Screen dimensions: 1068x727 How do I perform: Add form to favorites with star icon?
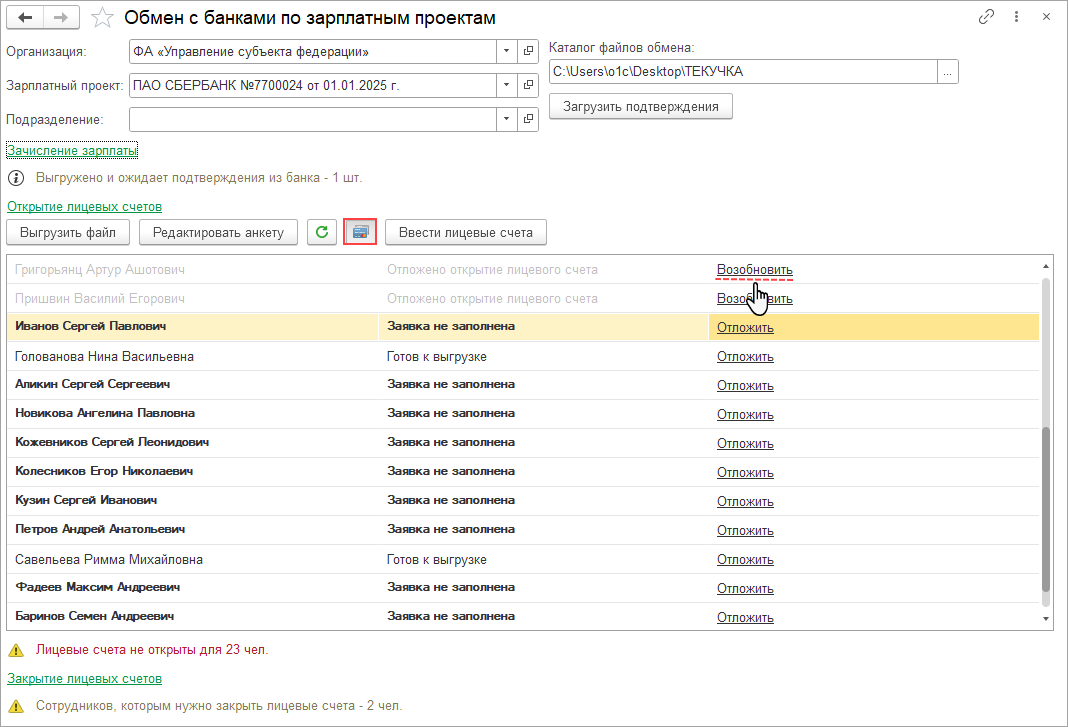(102, 18)
